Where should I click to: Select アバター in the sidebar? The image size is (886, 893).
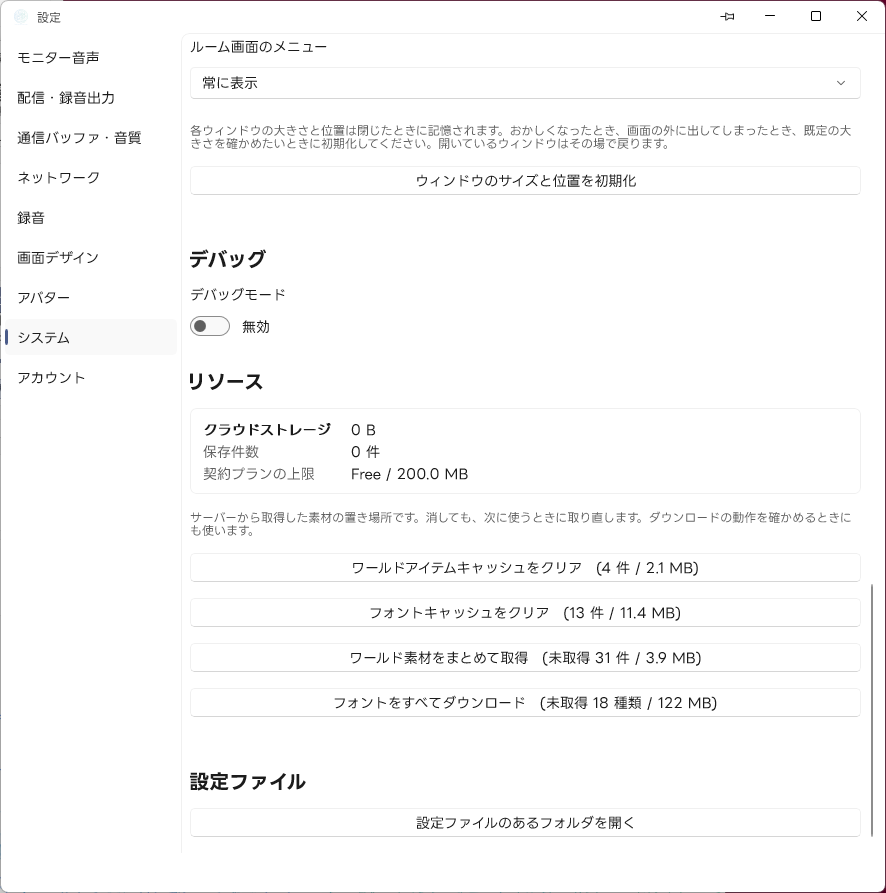coord(91,297)
